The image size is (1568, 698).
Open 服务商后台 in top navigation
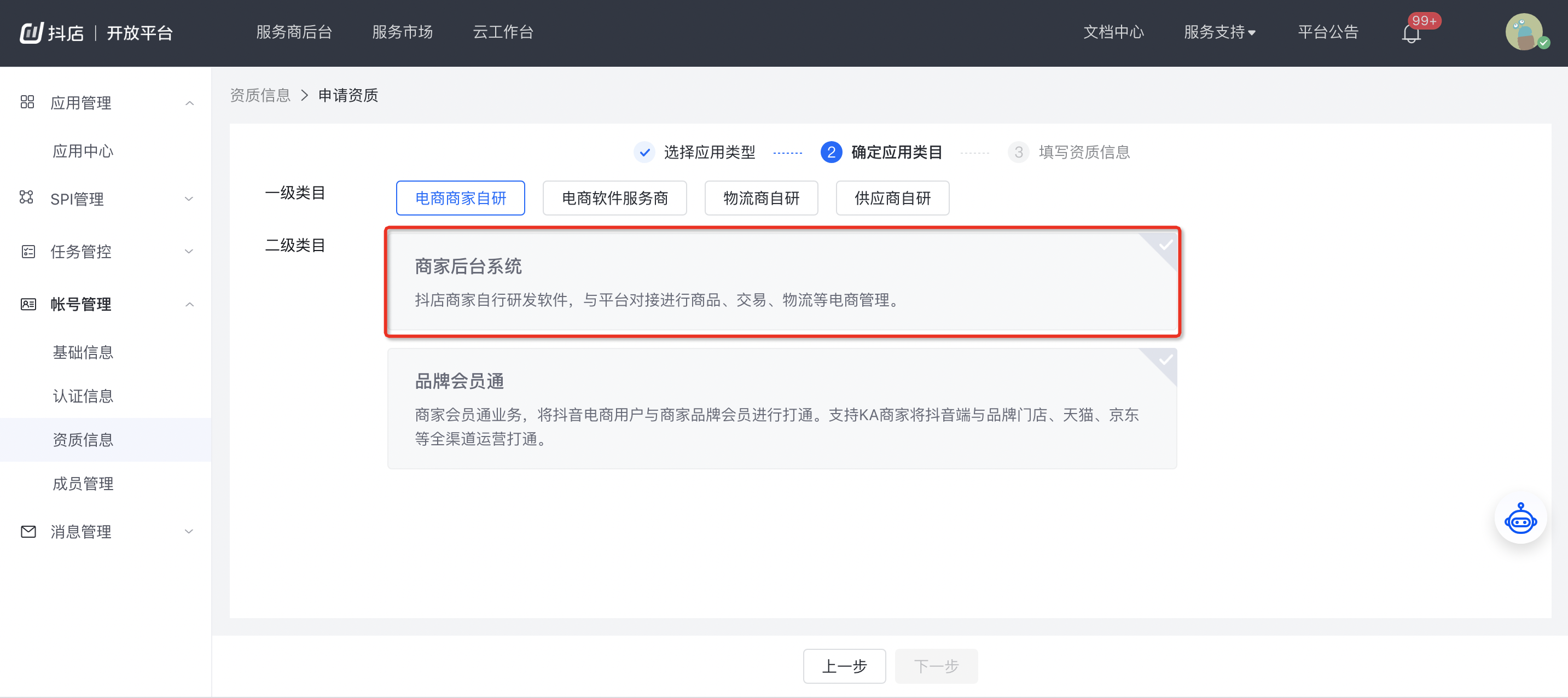294,32
